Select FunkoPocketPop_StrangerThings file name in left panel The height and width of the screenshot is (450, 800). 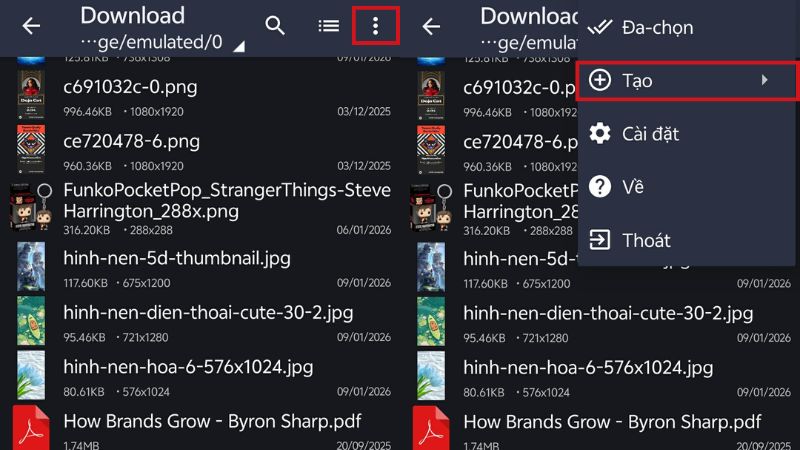227,201
